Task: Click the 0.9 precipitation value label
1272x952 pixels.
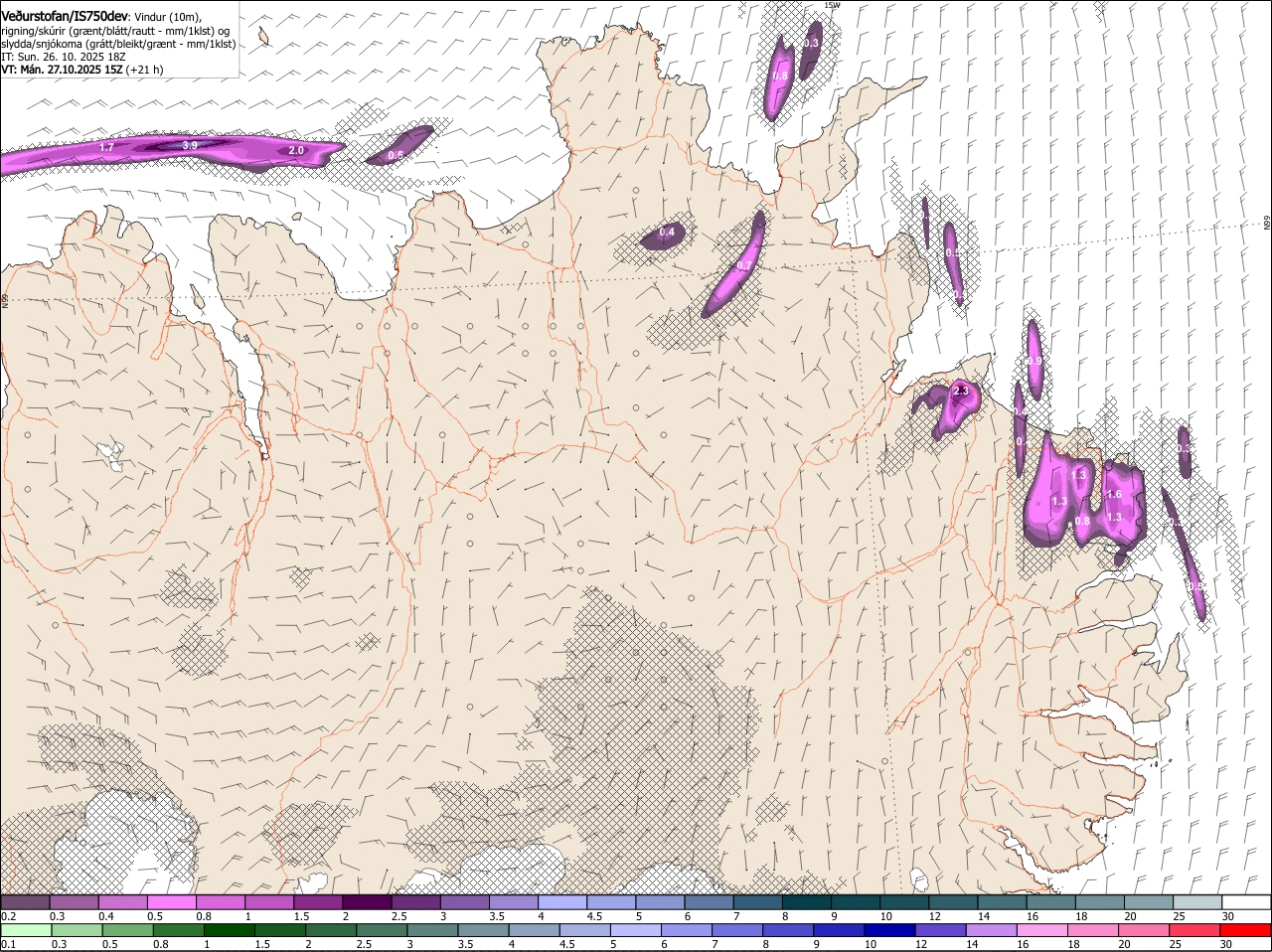Action: tap(1034, 361)
